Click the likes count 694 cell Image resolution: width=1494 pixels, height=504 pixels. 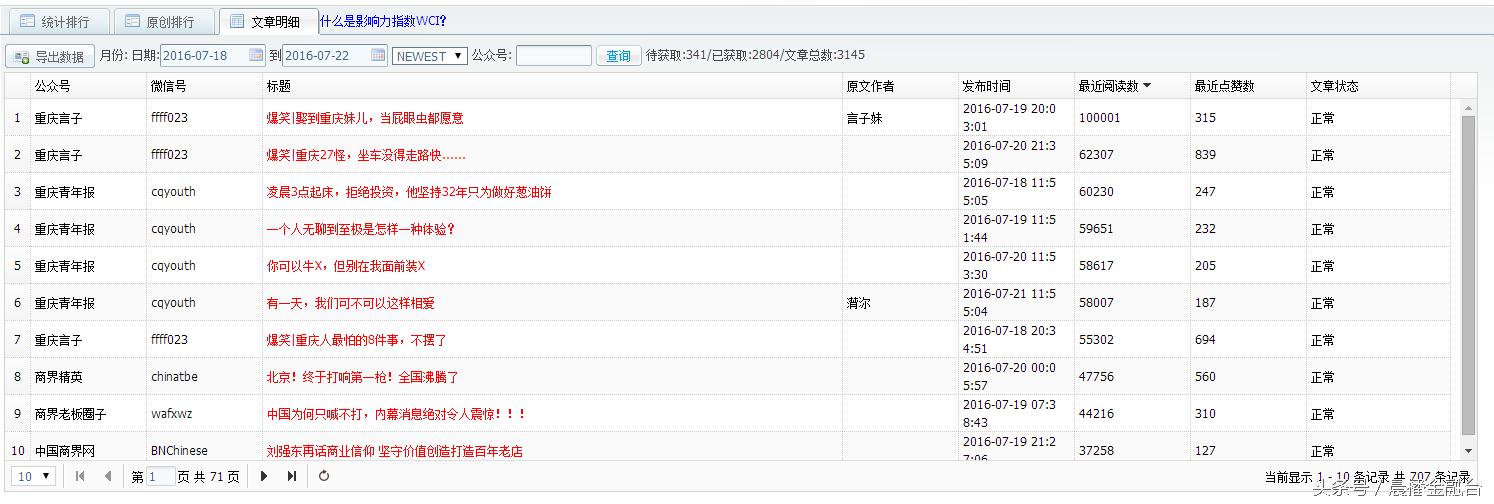(1248, 340)
